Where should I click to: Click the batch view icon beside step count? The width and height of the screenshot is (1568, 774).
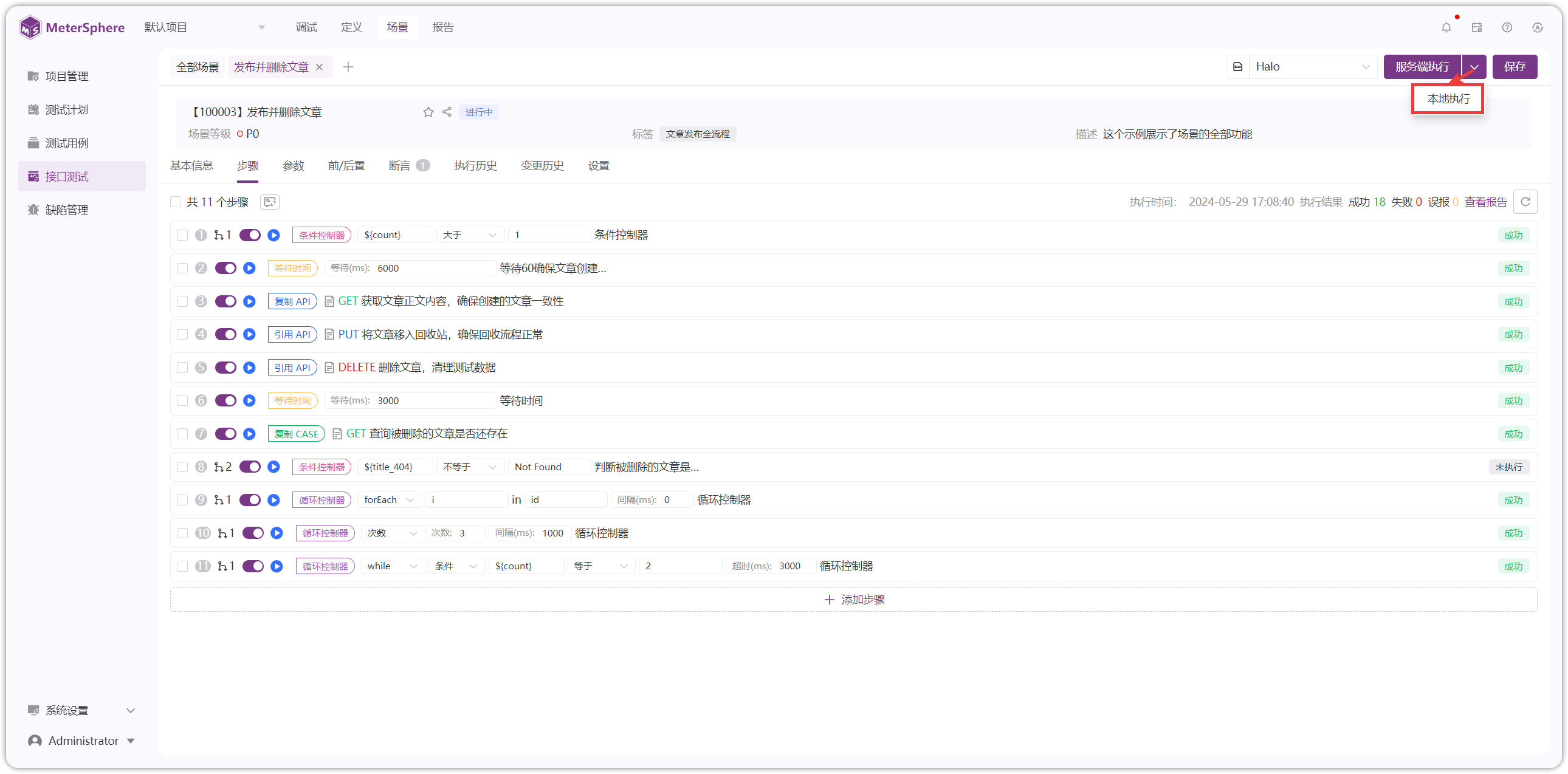pos(270,202)
